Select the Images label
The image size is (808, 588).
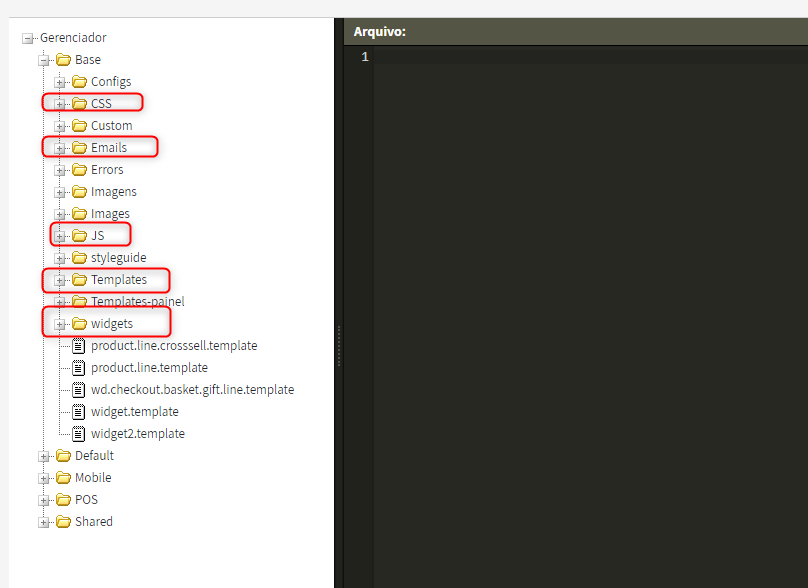(110, 214)
